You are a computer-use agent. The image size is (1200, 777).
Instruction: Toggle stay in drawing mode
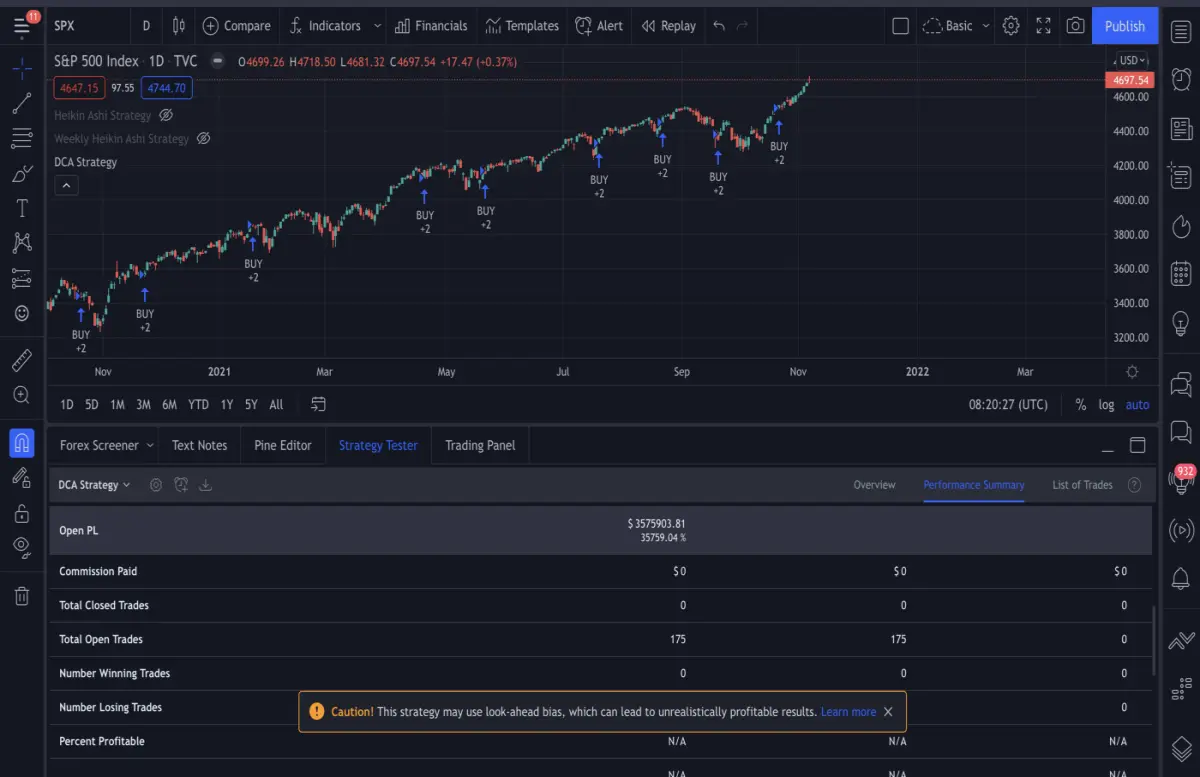(x=22, y=477)
